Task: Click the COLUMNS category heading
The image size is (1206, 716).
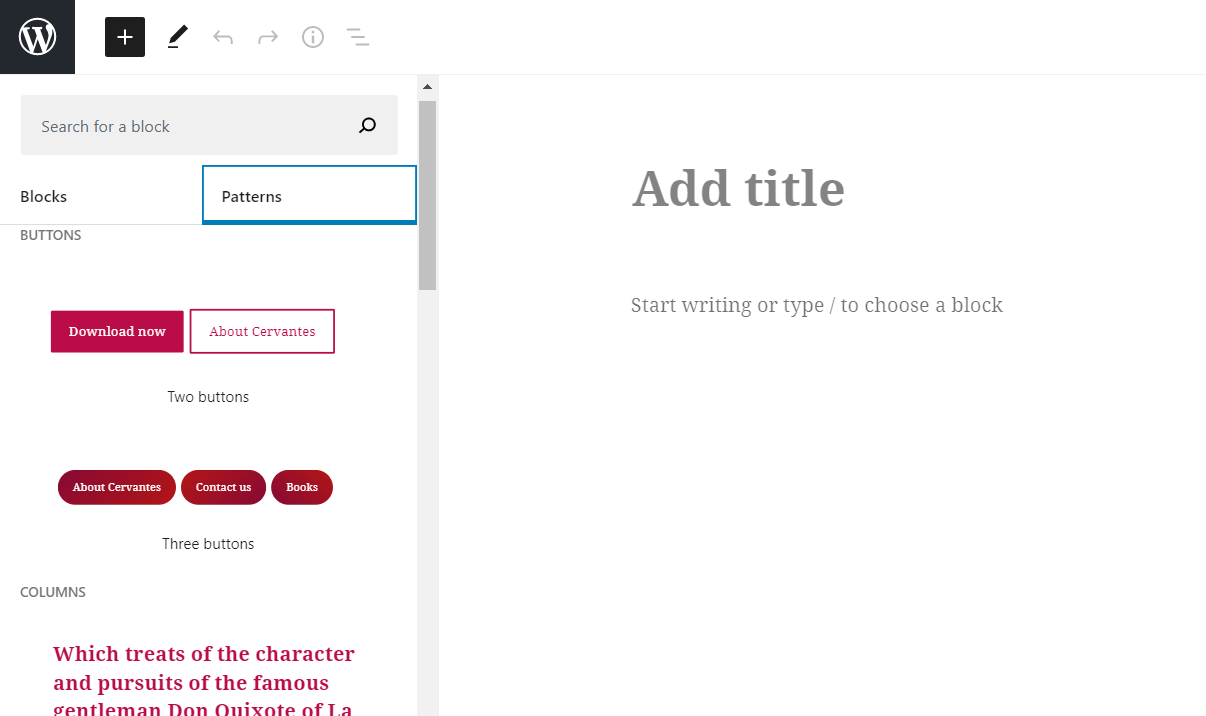Action: [53, 592]
